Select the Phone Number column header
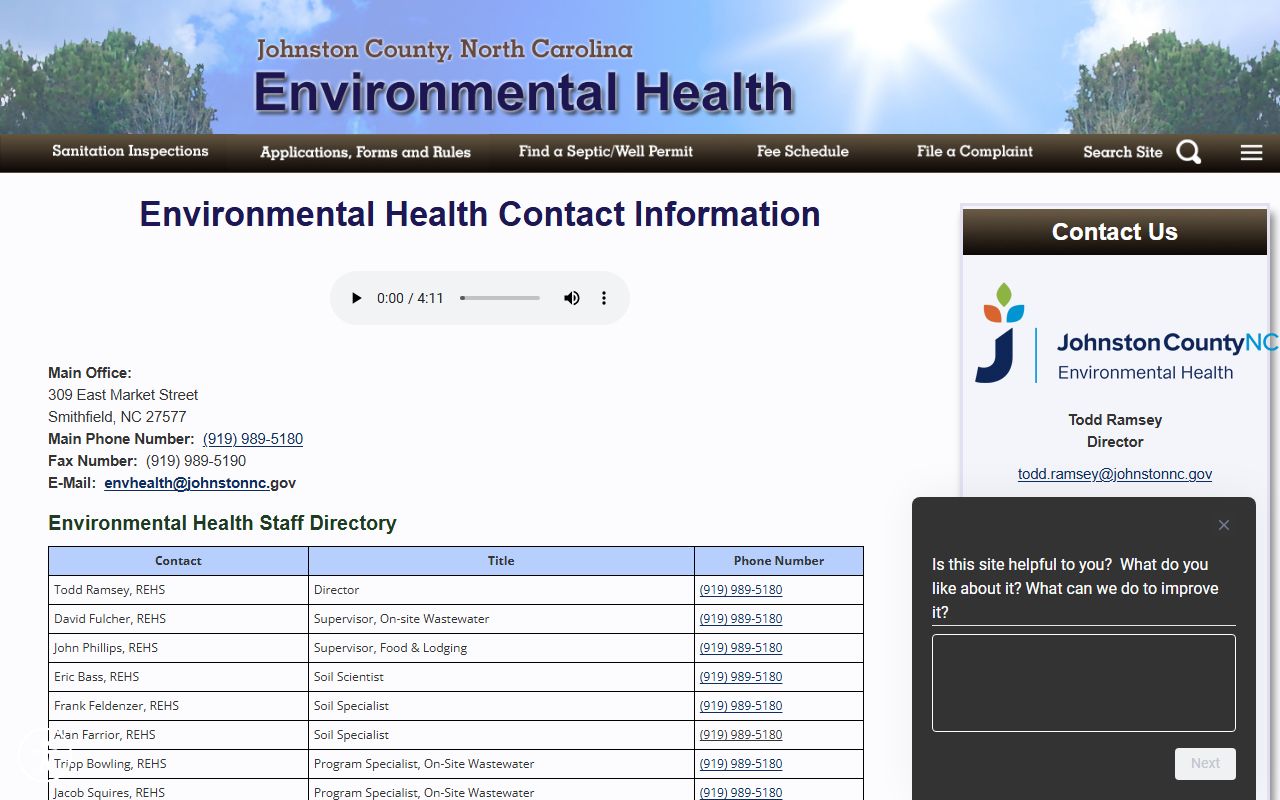The width and height of the screenshot is (1280, 800). (779, 561)
